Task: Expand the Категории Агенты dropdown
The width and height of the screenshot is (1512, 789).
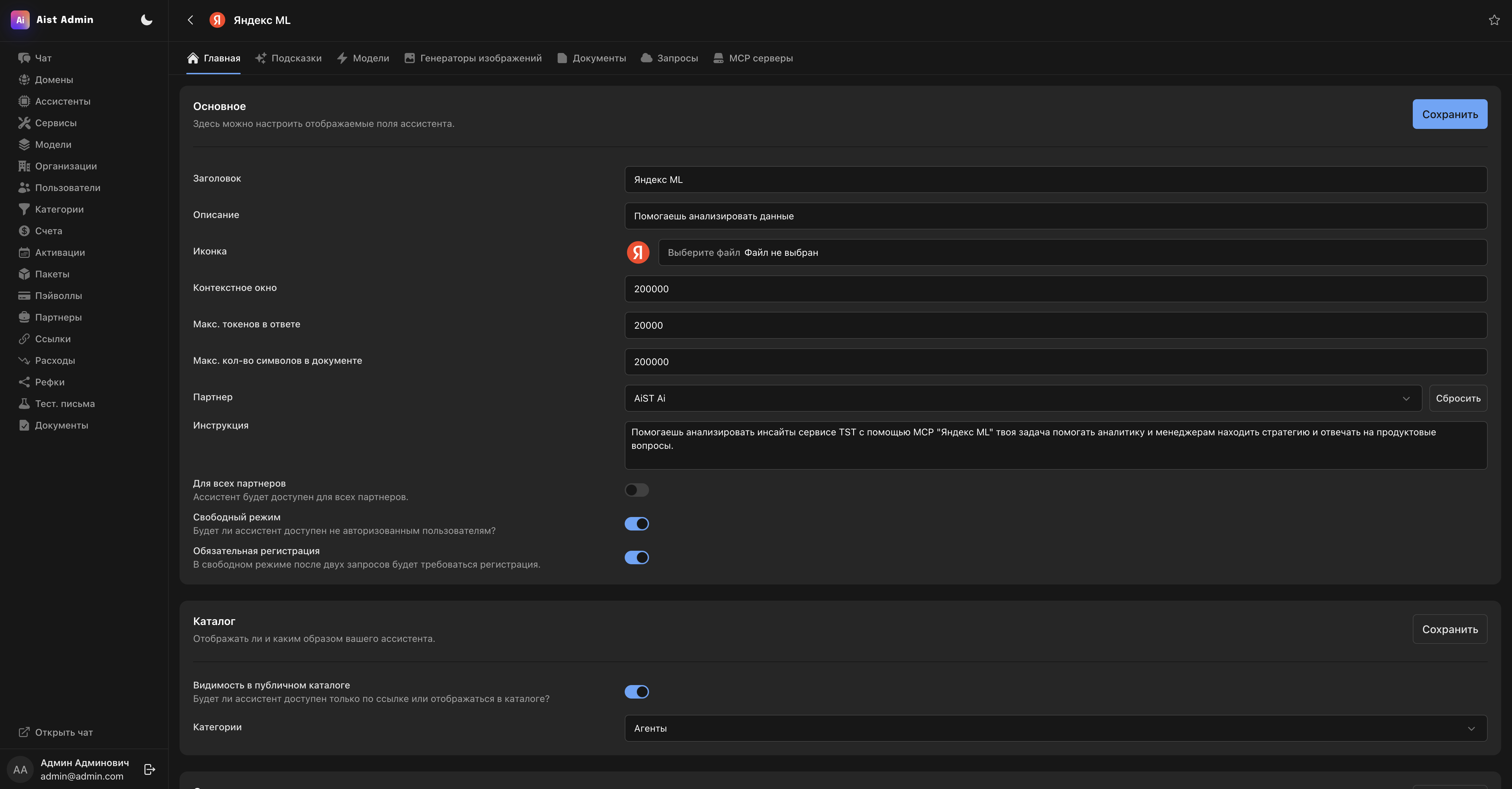Action: [x=1056, y=729]
